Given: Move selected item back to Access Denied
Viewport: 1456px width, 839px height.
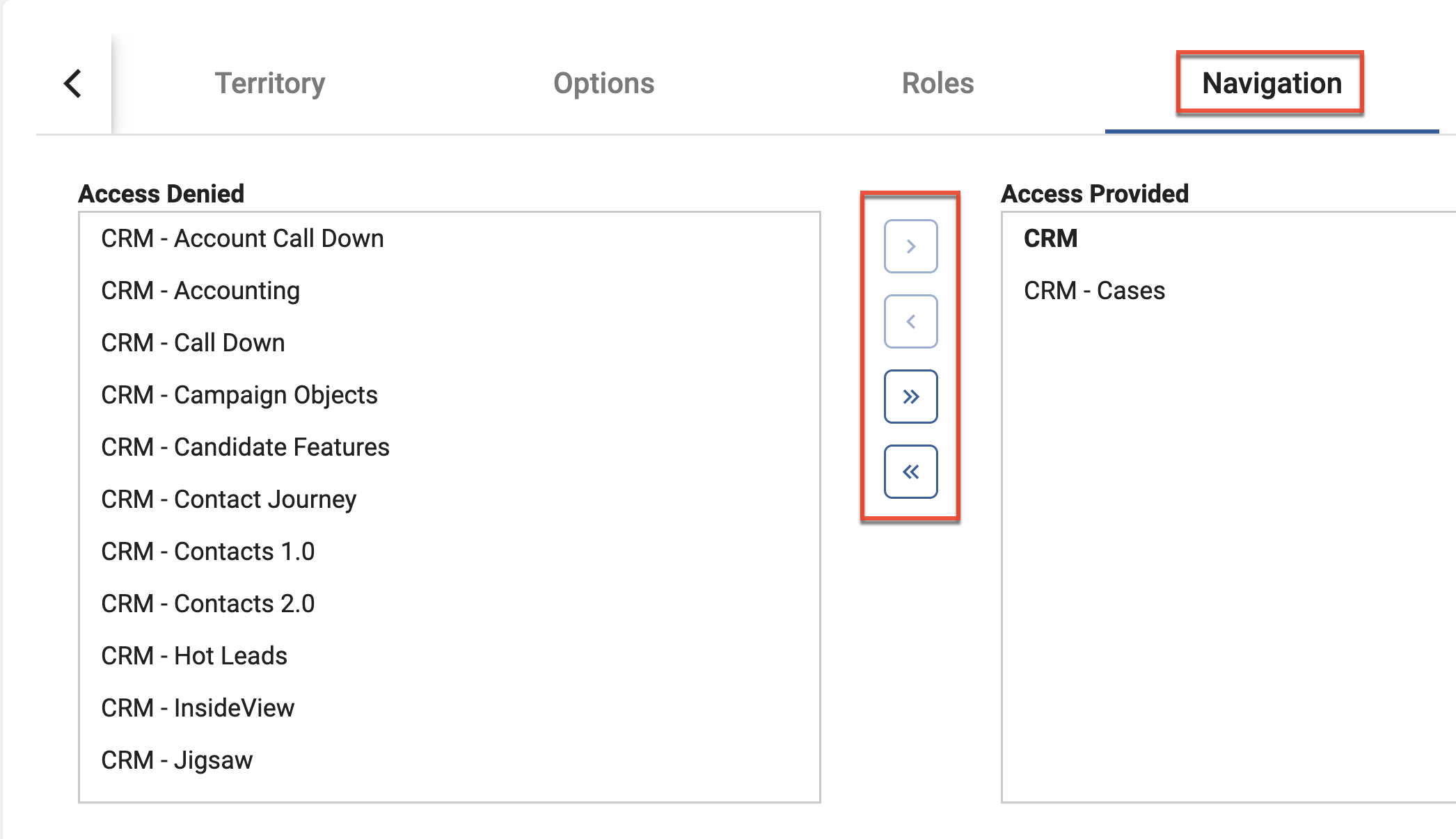Looking at the screenshot, I should [x=910, y=321].
